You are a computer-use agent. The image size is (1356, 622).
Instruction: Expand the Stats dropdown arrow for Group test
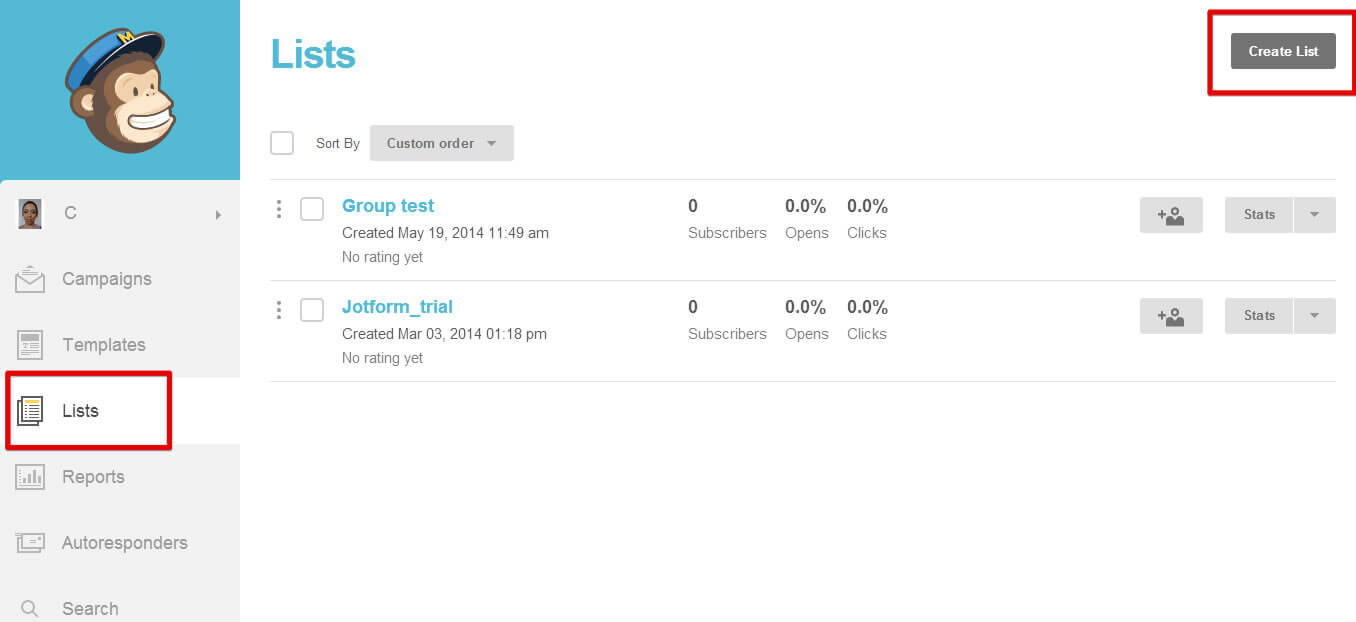click(1315, 215)
